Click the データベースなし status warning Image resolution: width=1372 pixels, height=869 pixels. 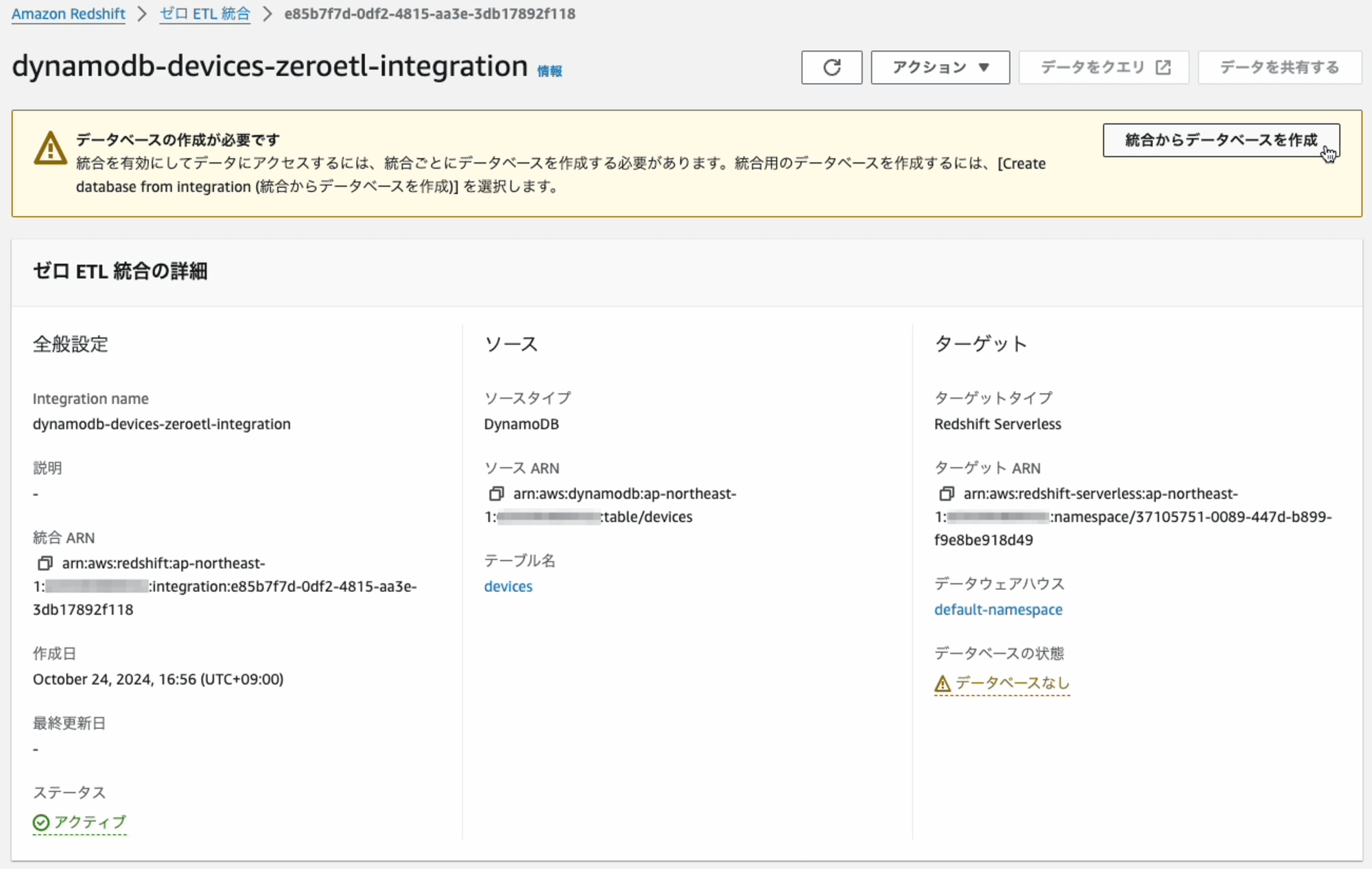[1002, 683]
